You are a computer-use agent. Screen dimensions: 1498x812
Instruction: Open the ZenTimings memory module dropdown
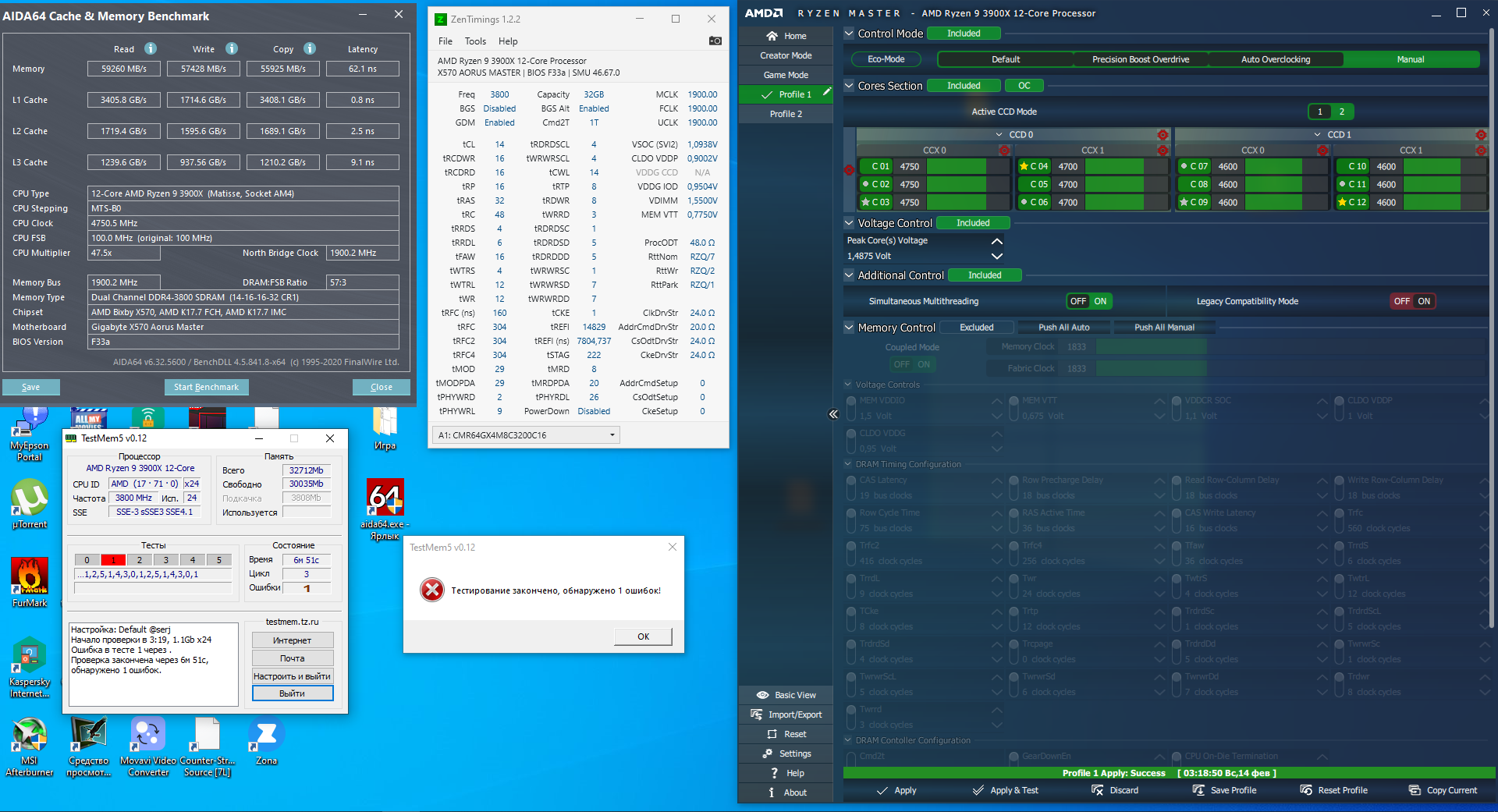pyautogui.click(x=526, y=435)
